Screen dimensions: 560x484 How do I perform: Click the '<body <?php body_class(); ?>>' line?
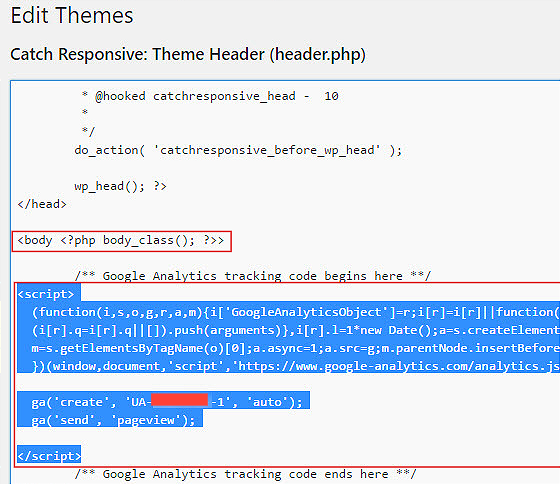(x=121, y=240)
